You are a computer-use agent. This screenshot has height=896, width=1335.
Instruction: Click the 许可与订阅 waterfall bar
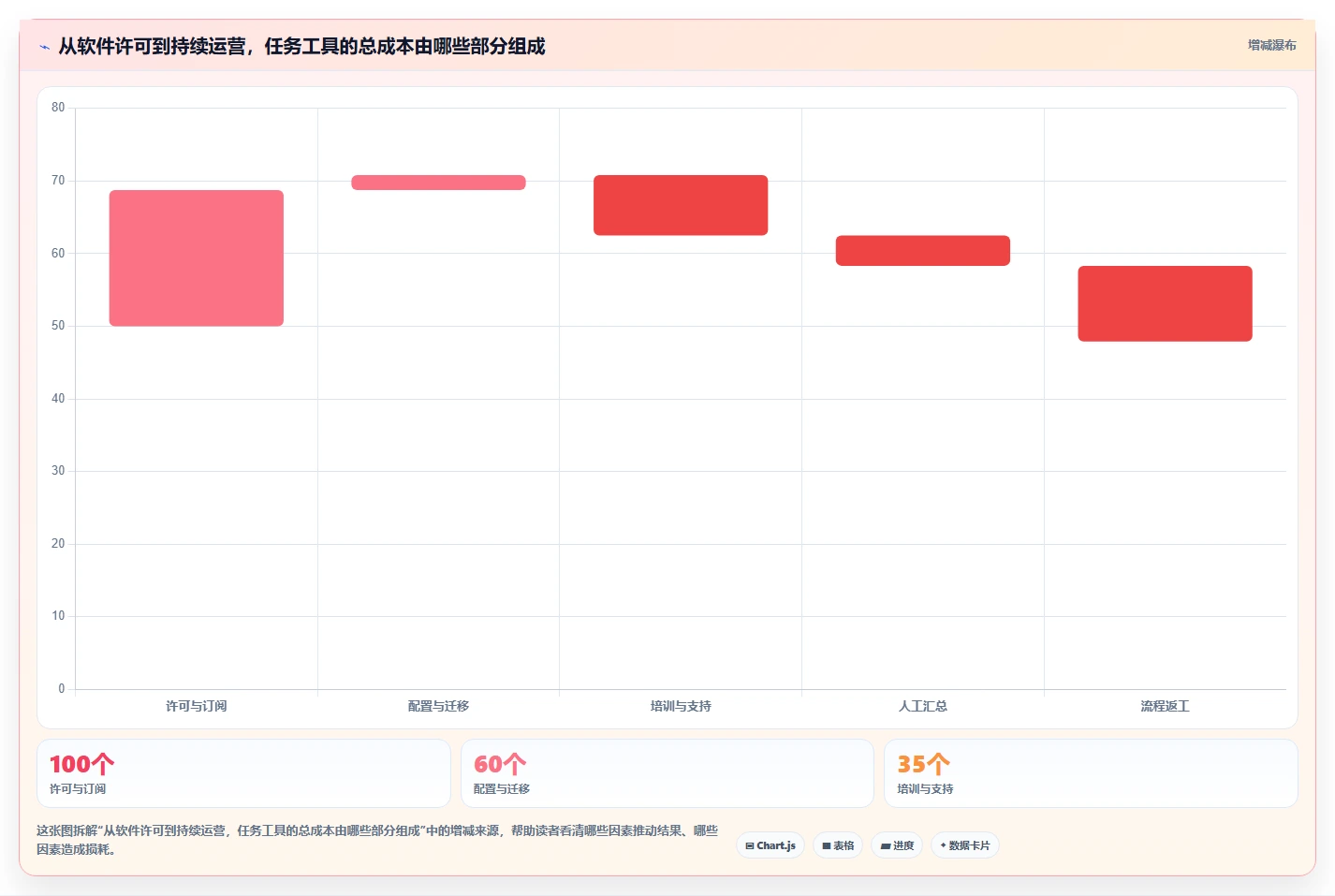point(197,258)
